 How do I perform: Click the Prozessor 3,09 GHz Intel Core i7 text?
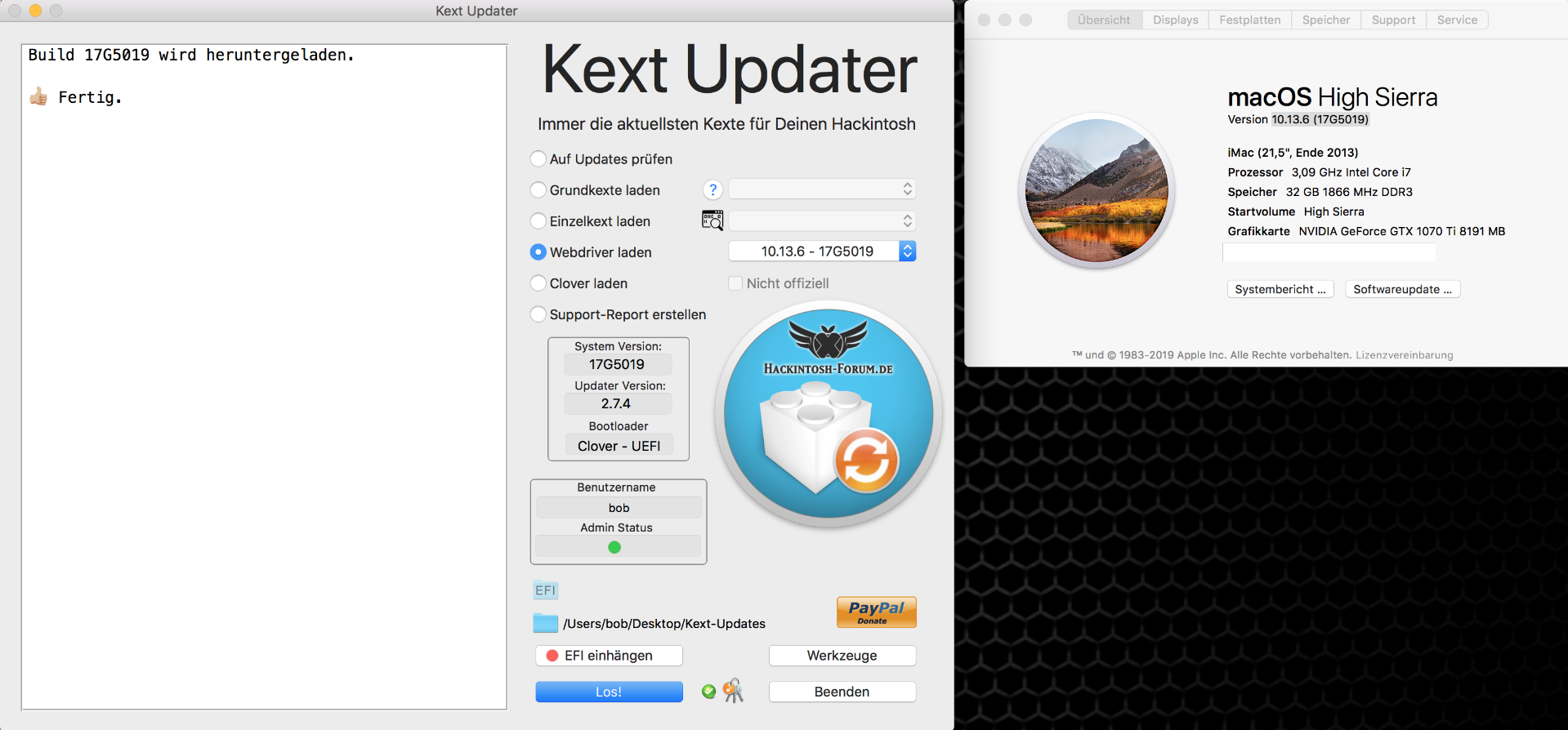pyautogui.click(x=1319, y=172)
